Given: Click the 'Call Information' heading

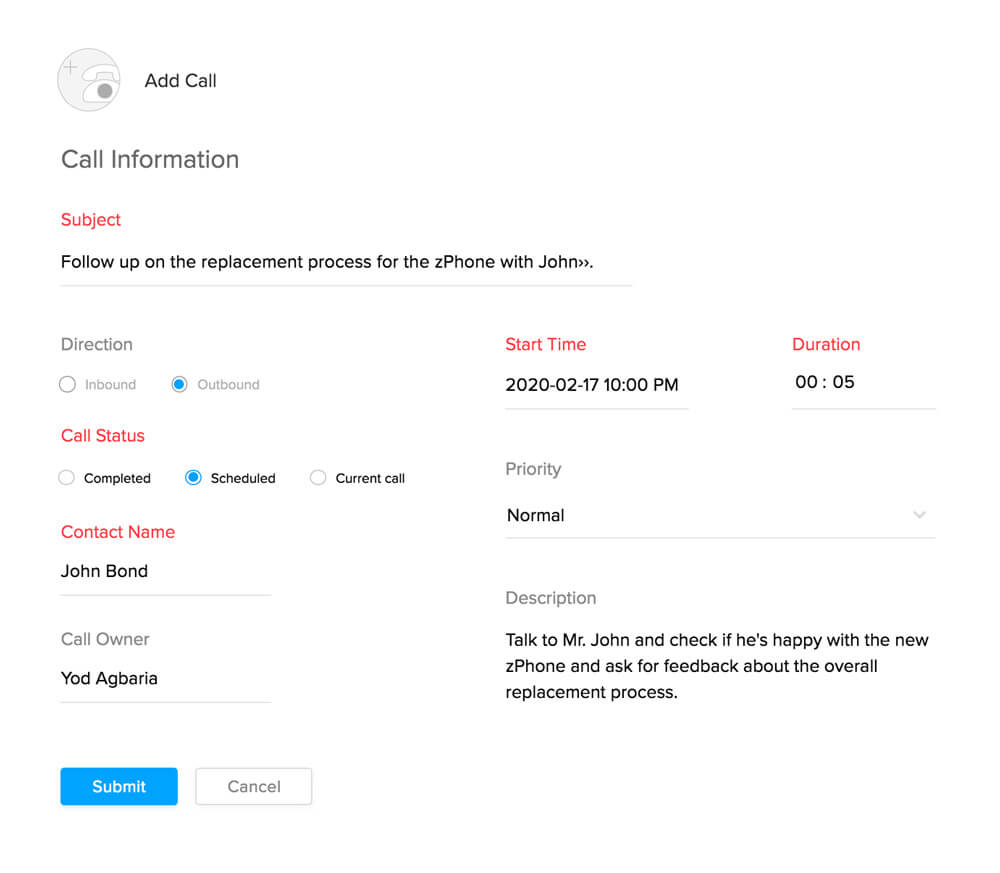Looking at the screenshot, I should 150,159.
